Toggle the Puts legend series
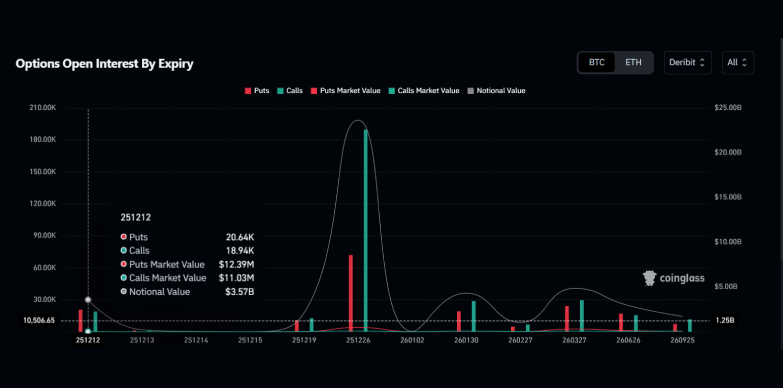This screenshot has width=783, height=388. 257,91
